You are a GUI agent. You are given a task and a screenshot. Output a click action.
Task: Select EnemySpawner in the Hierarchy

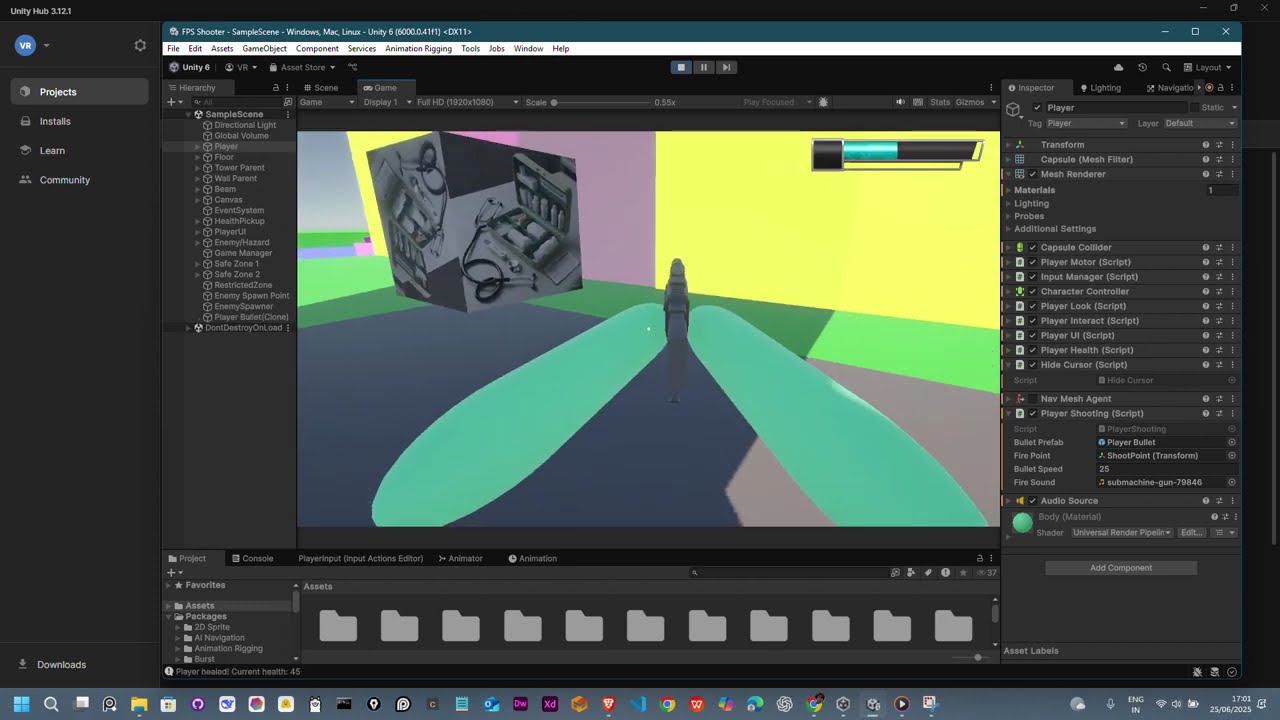pyautogui.click(x=243, y=307)
